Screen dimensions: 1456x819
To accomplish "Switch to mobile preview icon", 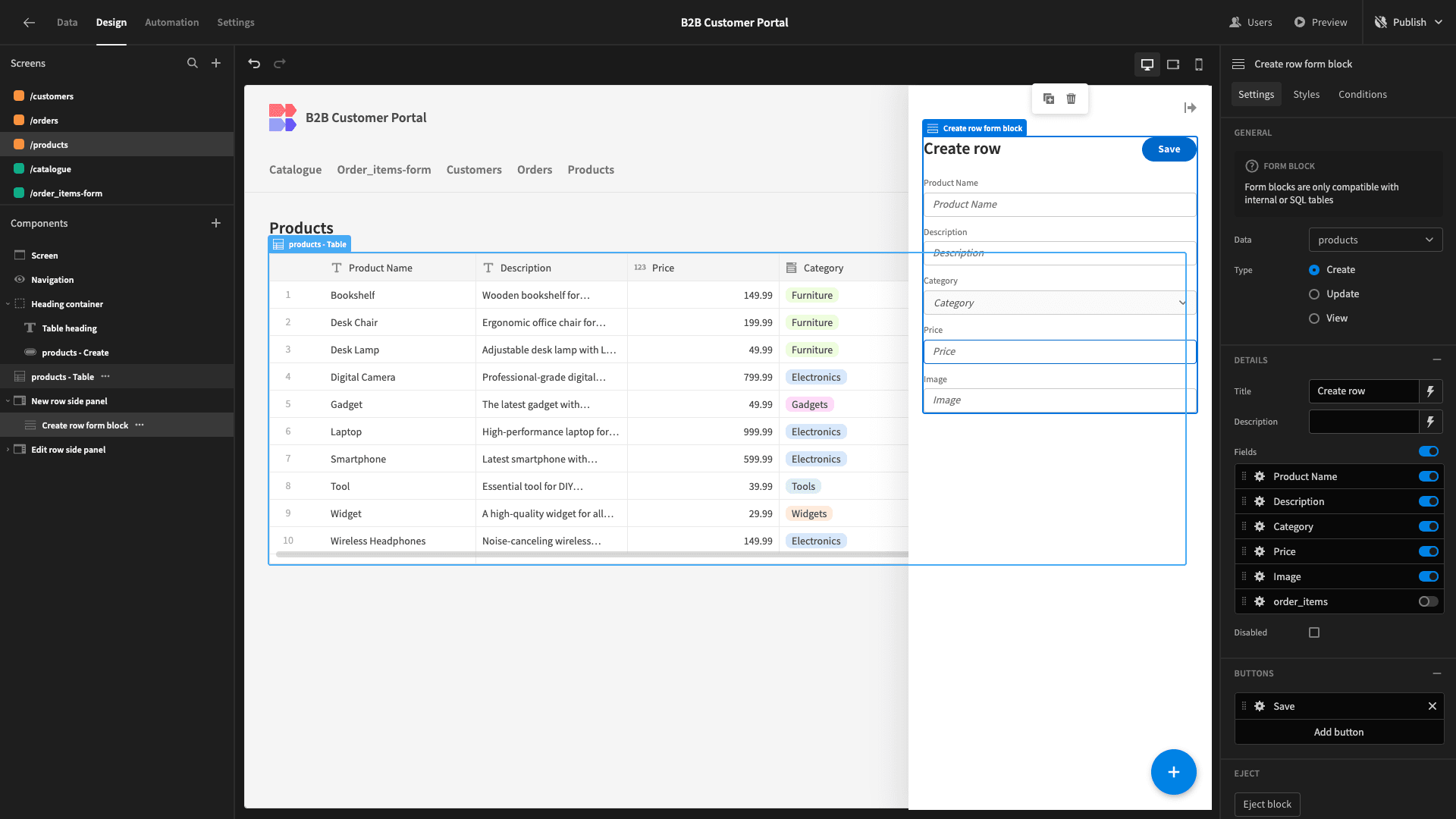I will (x=1199, y=64).
